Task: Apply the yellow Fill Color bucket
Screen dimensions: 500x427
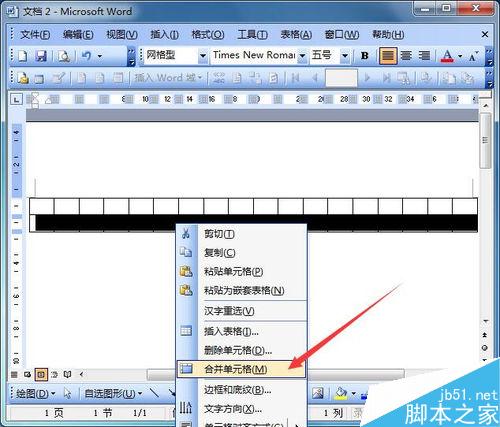Action: 341,393
